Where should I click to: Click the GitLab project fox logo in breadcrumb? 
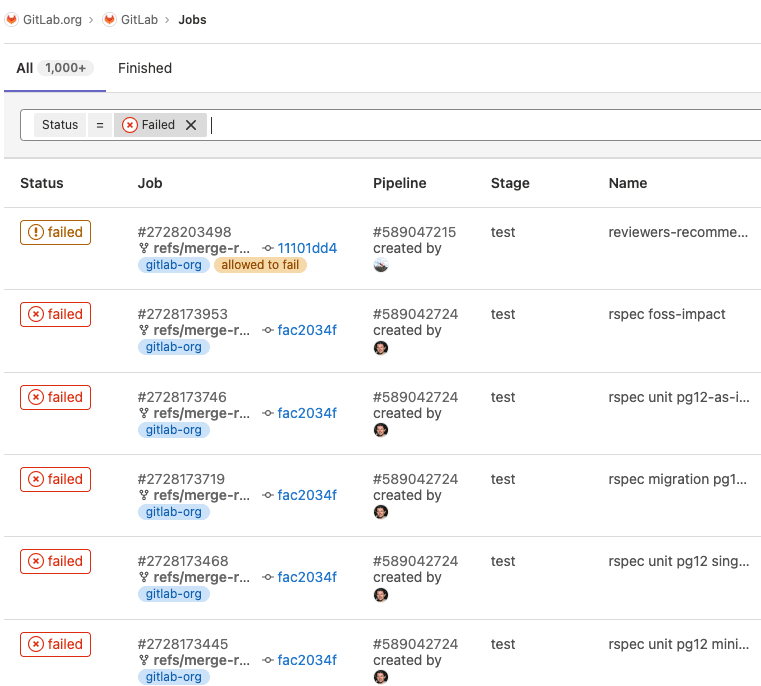point(109,19)
